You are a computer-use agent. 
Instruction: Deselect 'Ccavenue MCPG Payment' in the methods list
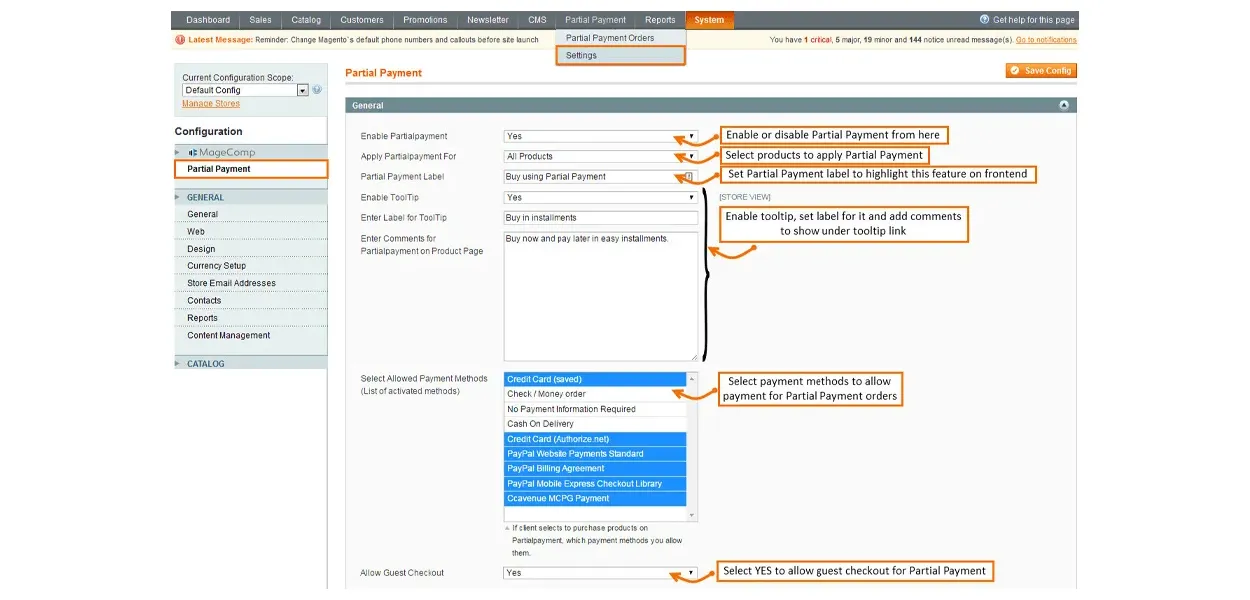coord(595,498)
